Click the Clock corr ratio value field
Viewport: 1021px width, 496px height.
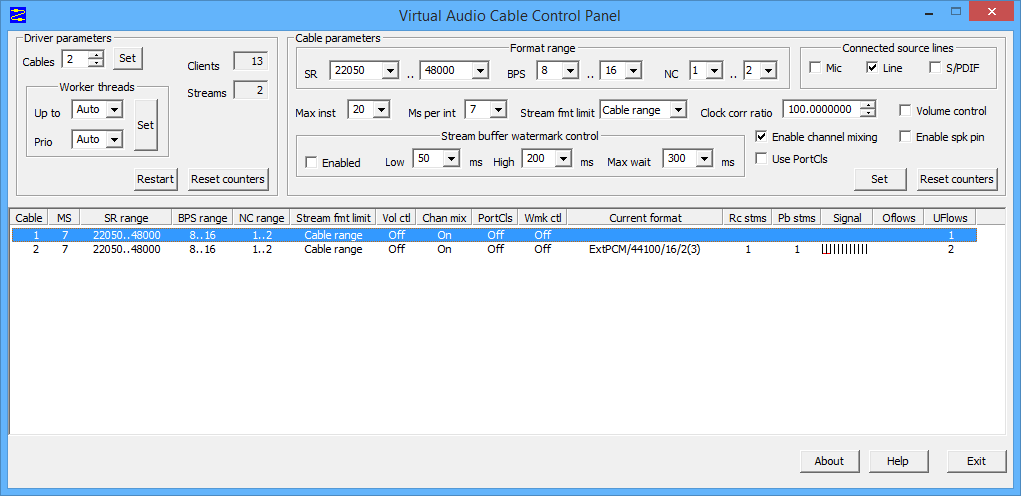(821, 109)
